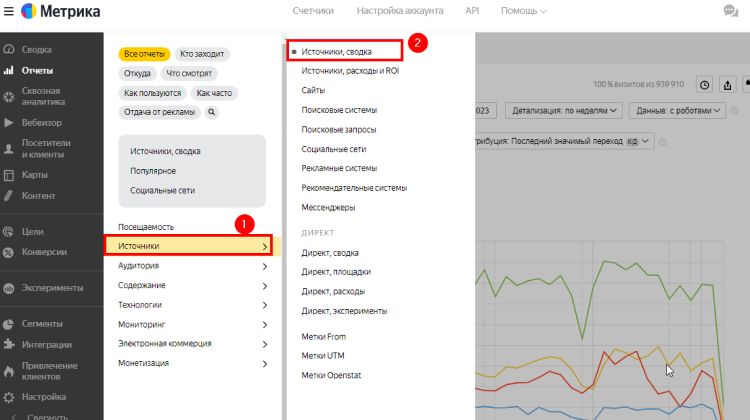Open the Поисковые системы report
This screenshot has width=750, height=420.
coord(339,110)
